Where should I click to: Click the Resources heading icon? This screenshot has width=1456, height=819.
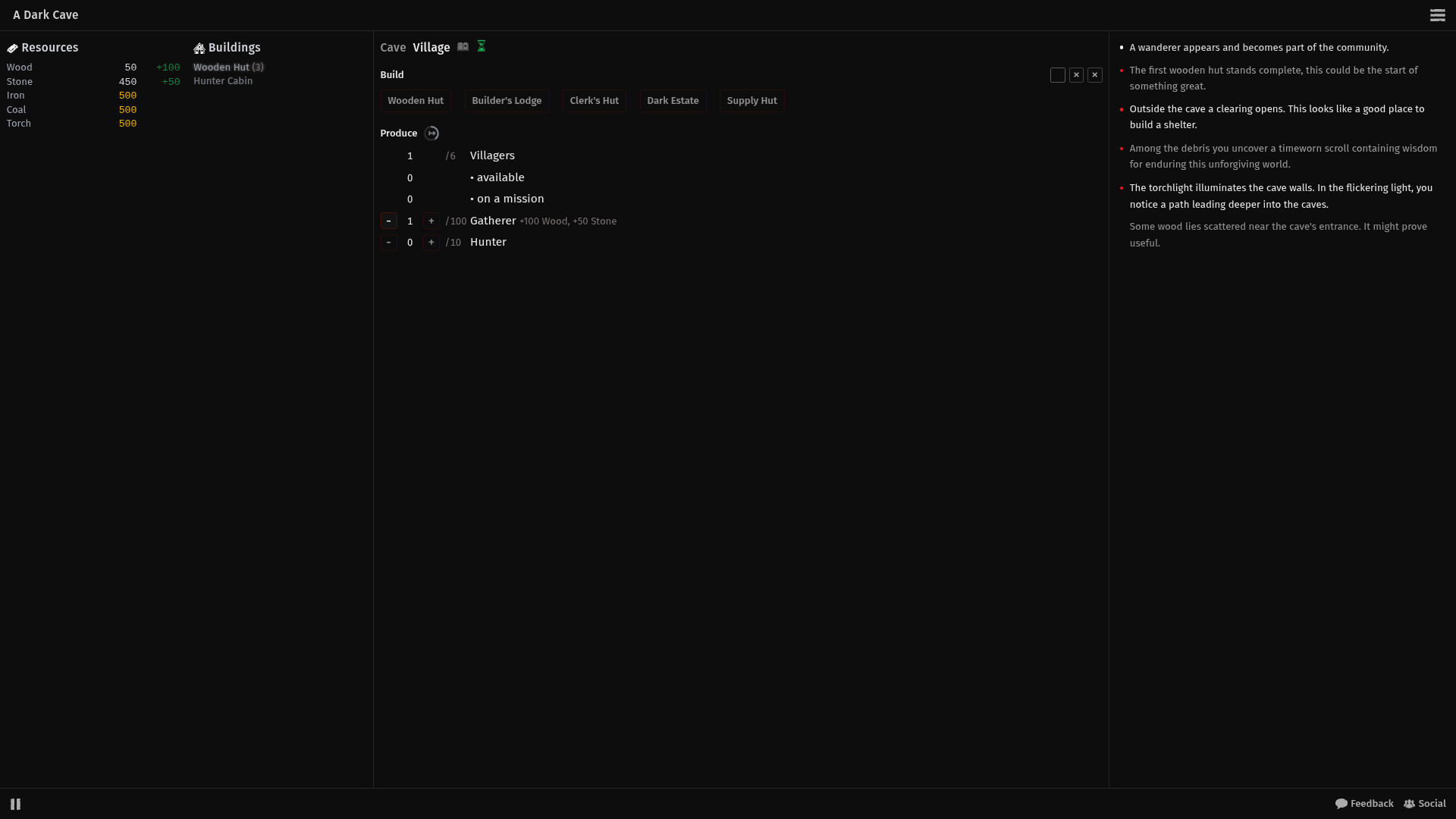coord(12,48)
